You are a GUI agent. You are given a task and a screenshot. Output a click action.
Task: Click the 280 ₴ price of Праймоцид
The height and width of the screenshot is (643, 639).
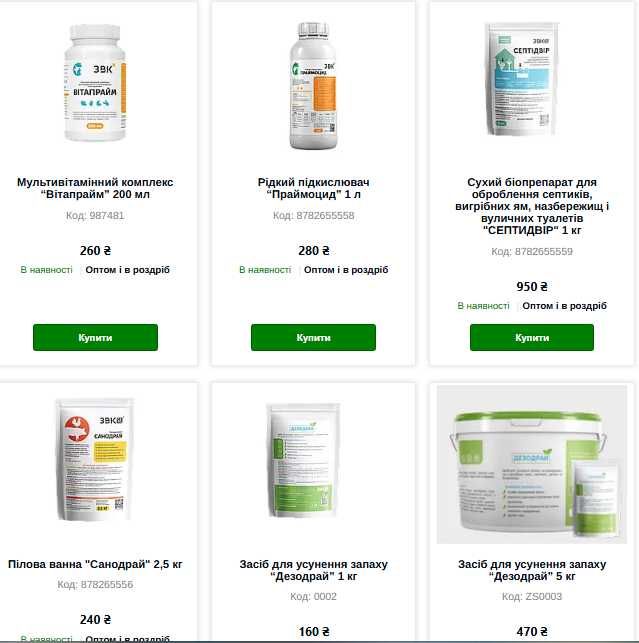pos(314,251)
